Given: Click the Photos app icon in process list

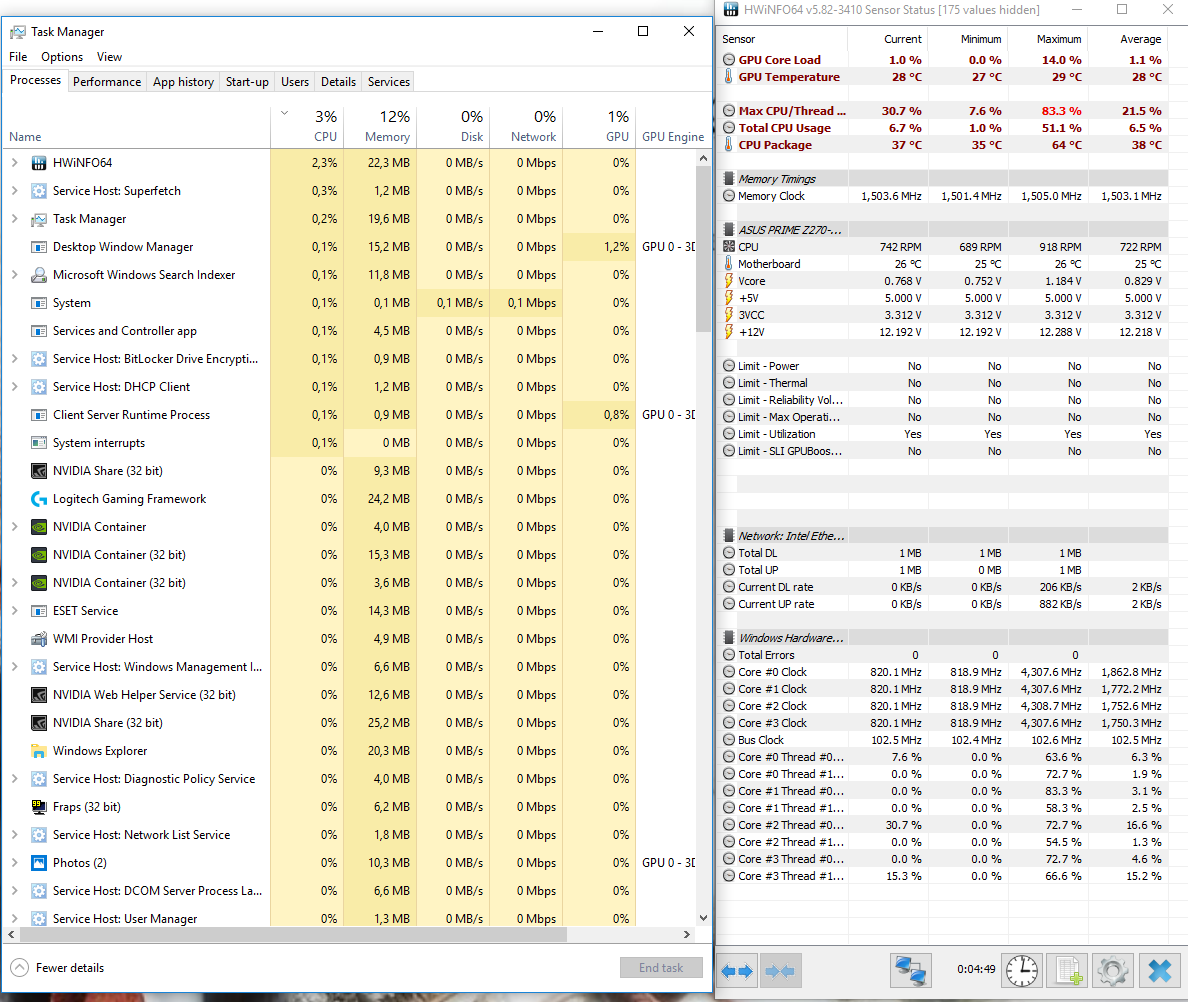Looking at the screenshot, I should tap(39, 863).
